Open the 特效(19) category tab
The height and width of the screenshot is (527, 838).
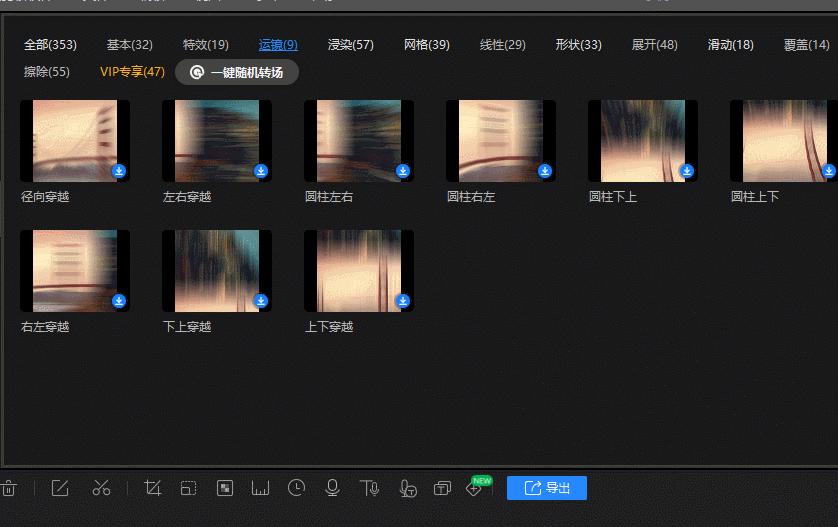pyautogui.click(x=206, y=44)
